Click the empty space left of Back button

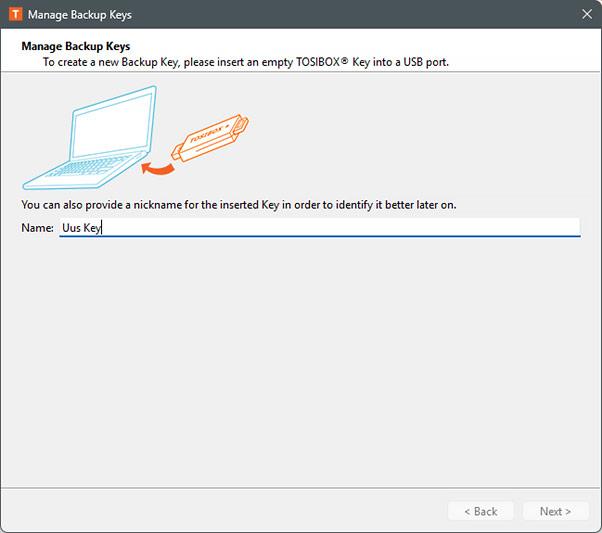[220, 511]
